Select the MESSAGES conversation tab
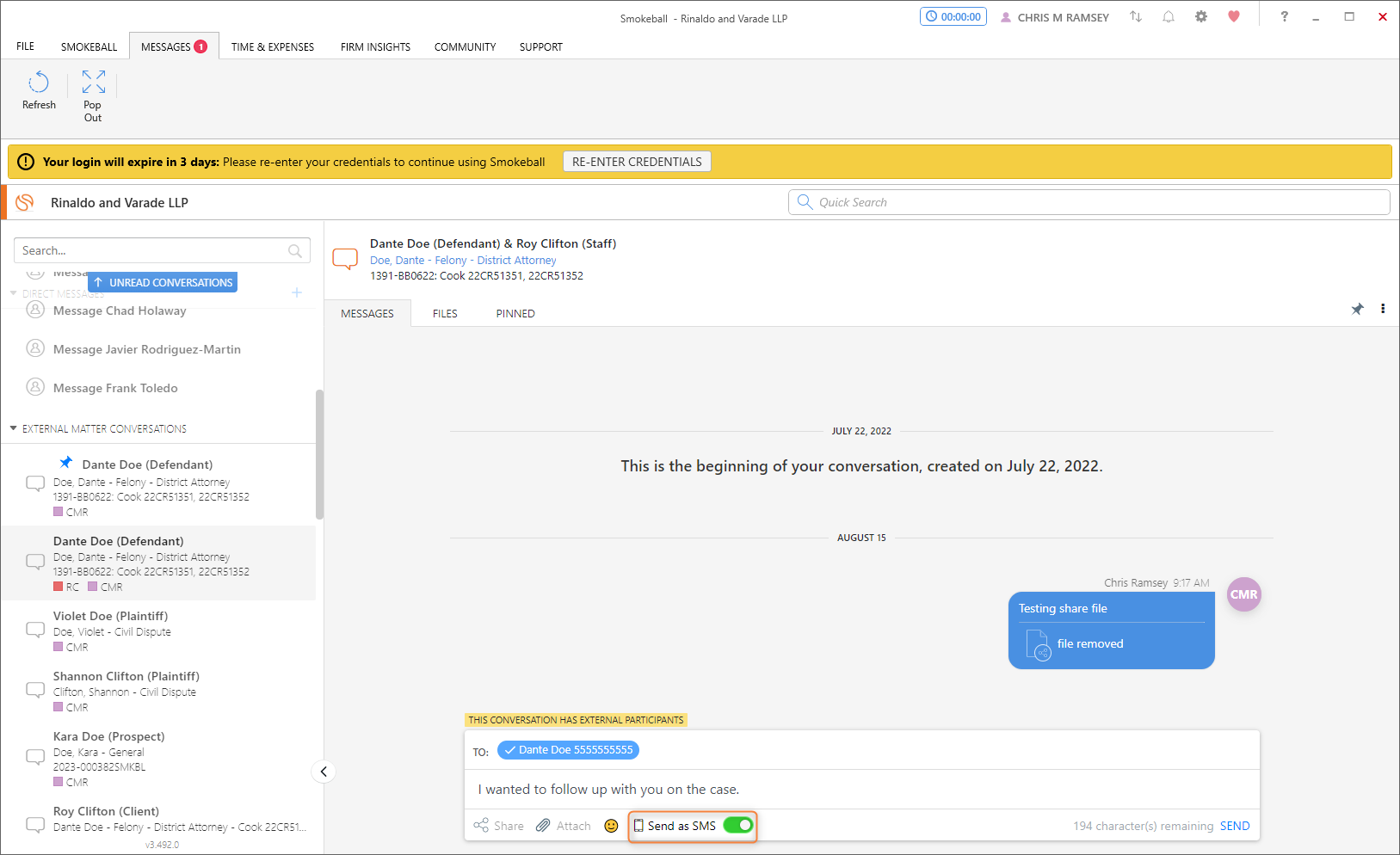The height and width of the screenshot is (855, 1400). point(367,313)
